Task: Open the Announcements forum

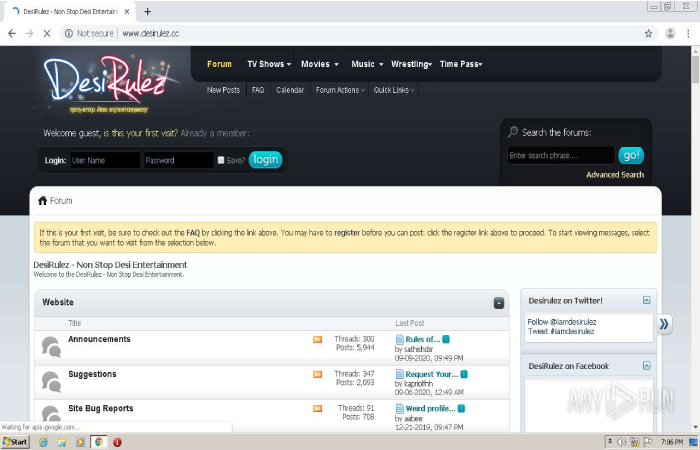Action: [99, 339]
